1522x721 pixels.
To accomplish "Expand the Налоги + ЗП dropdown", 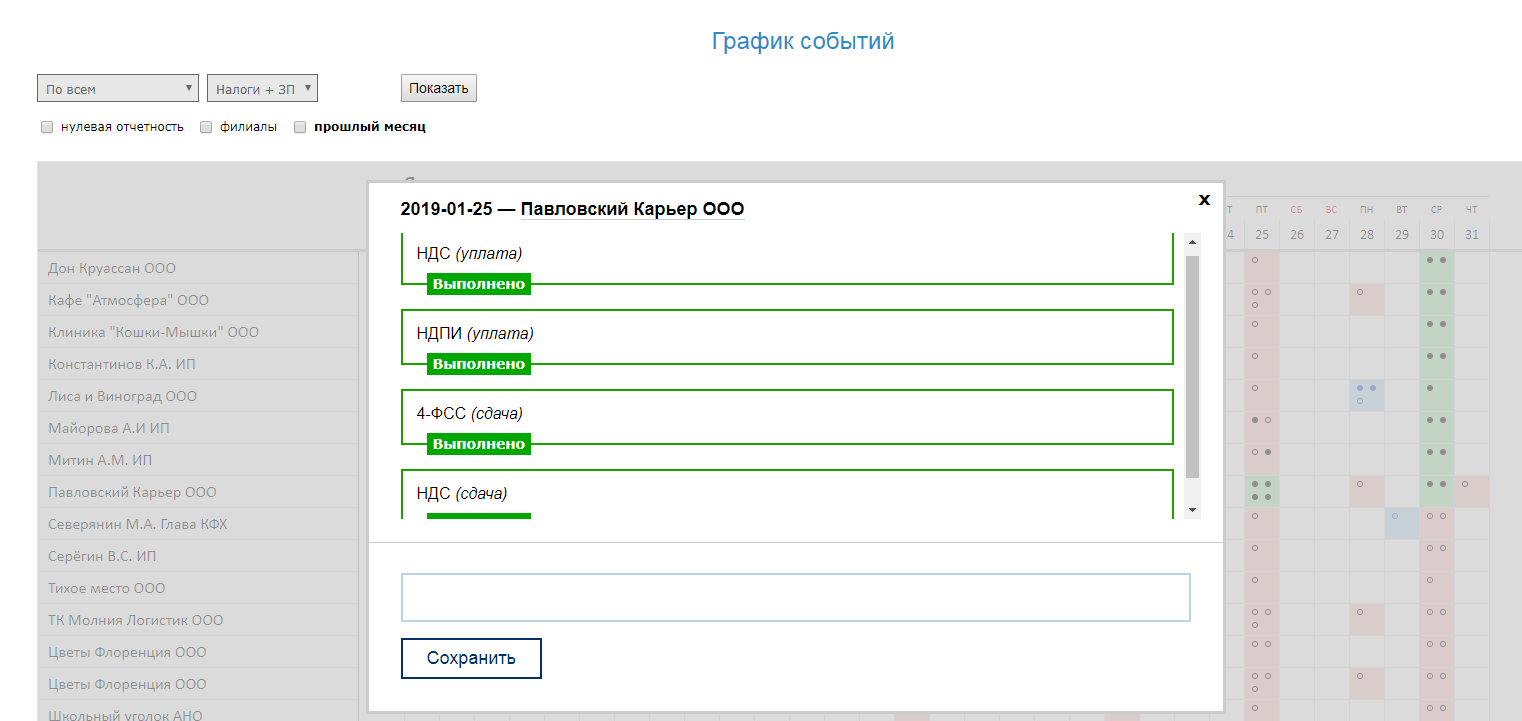I will [262, 89].
